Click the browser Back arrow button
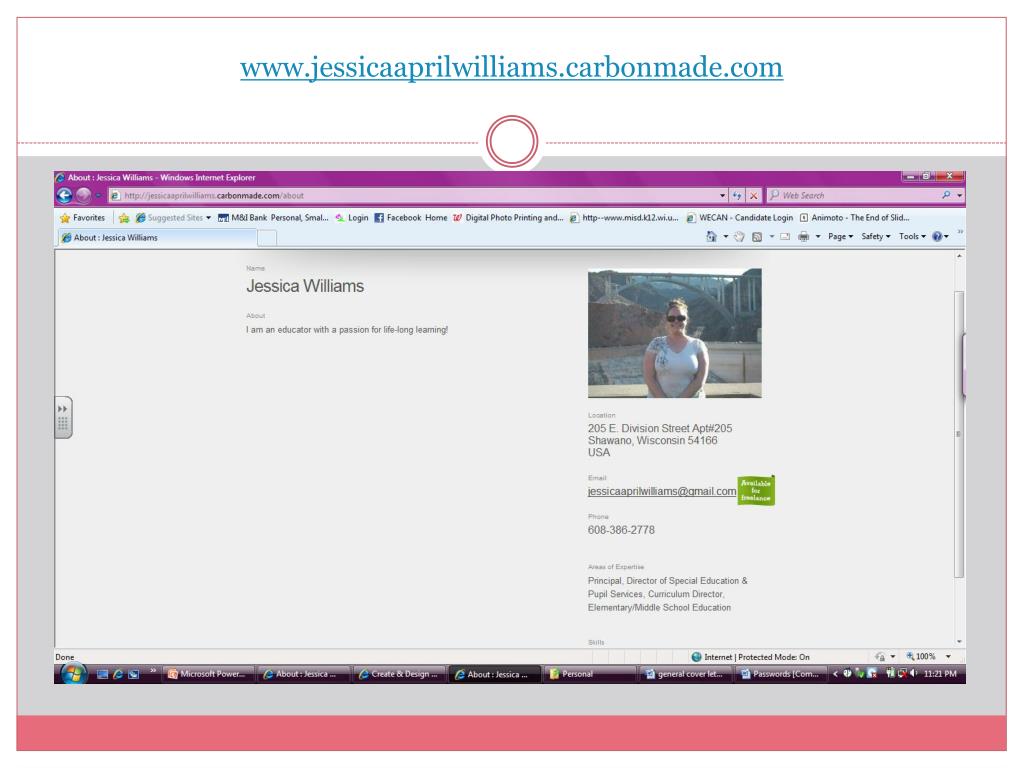This screenshot has width=1024, height=768. coord(64,195)
